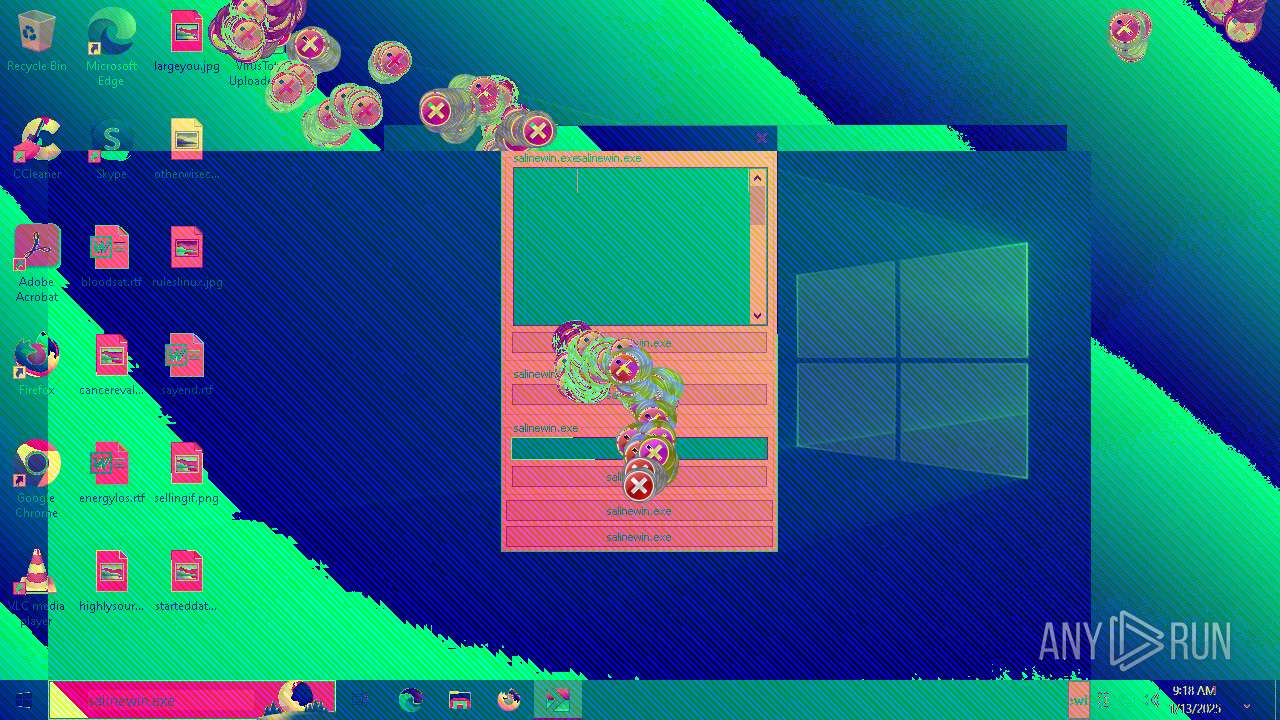
Task: Click inside the dialog's large text area
Action: click(631, 246)
